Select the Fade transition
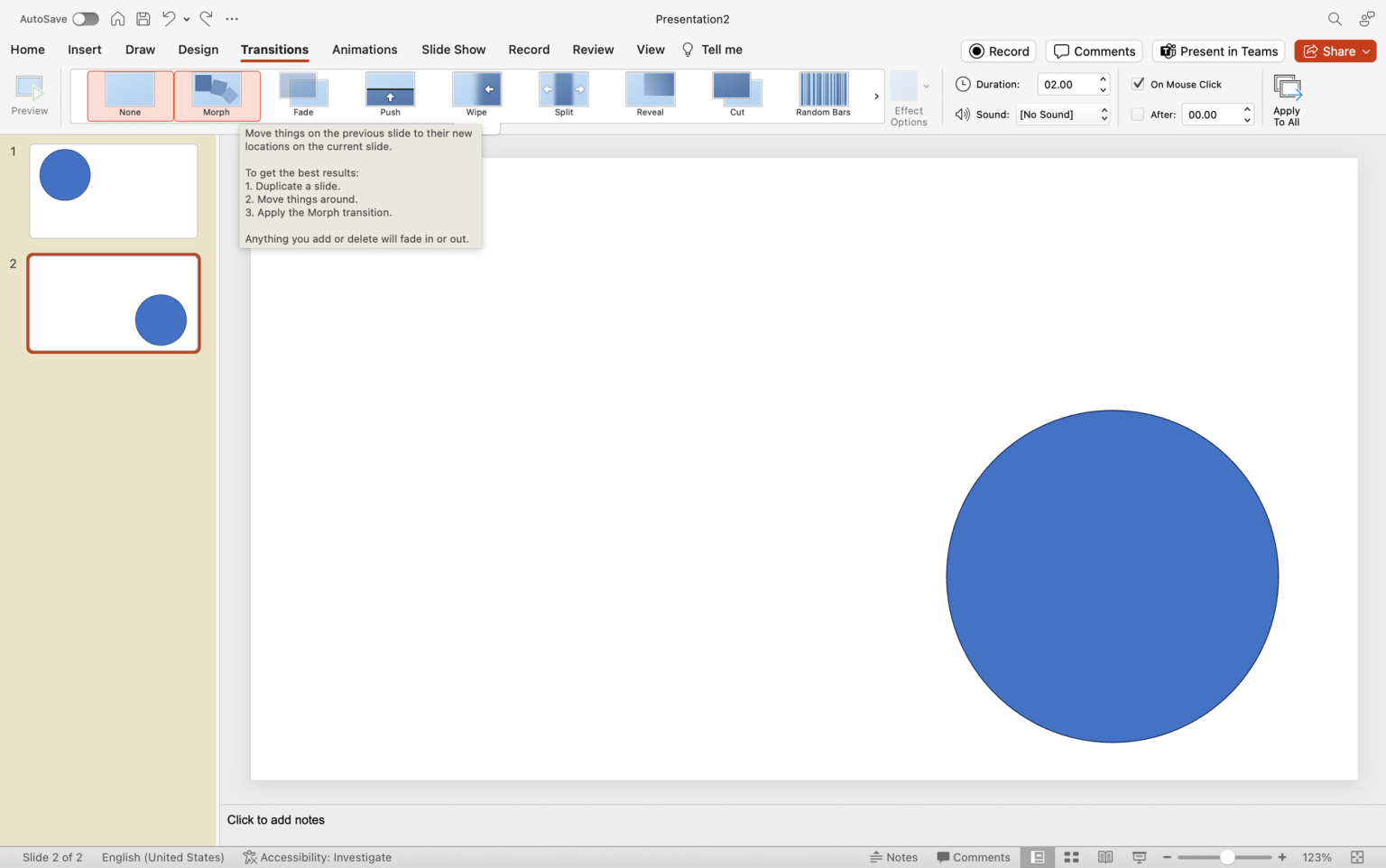 click(x=303, y=95)
